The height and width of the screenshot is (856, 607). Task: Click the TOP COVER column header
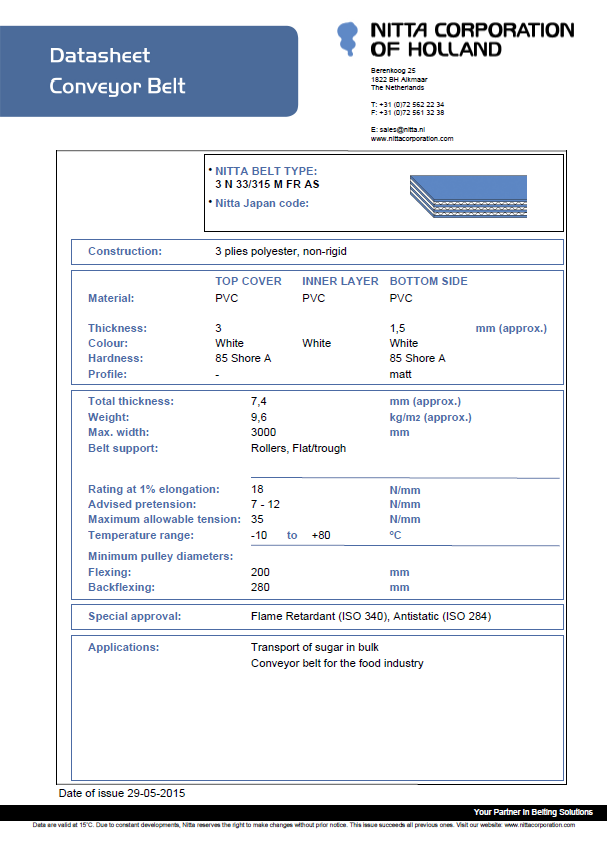click(x=248, y=281)
